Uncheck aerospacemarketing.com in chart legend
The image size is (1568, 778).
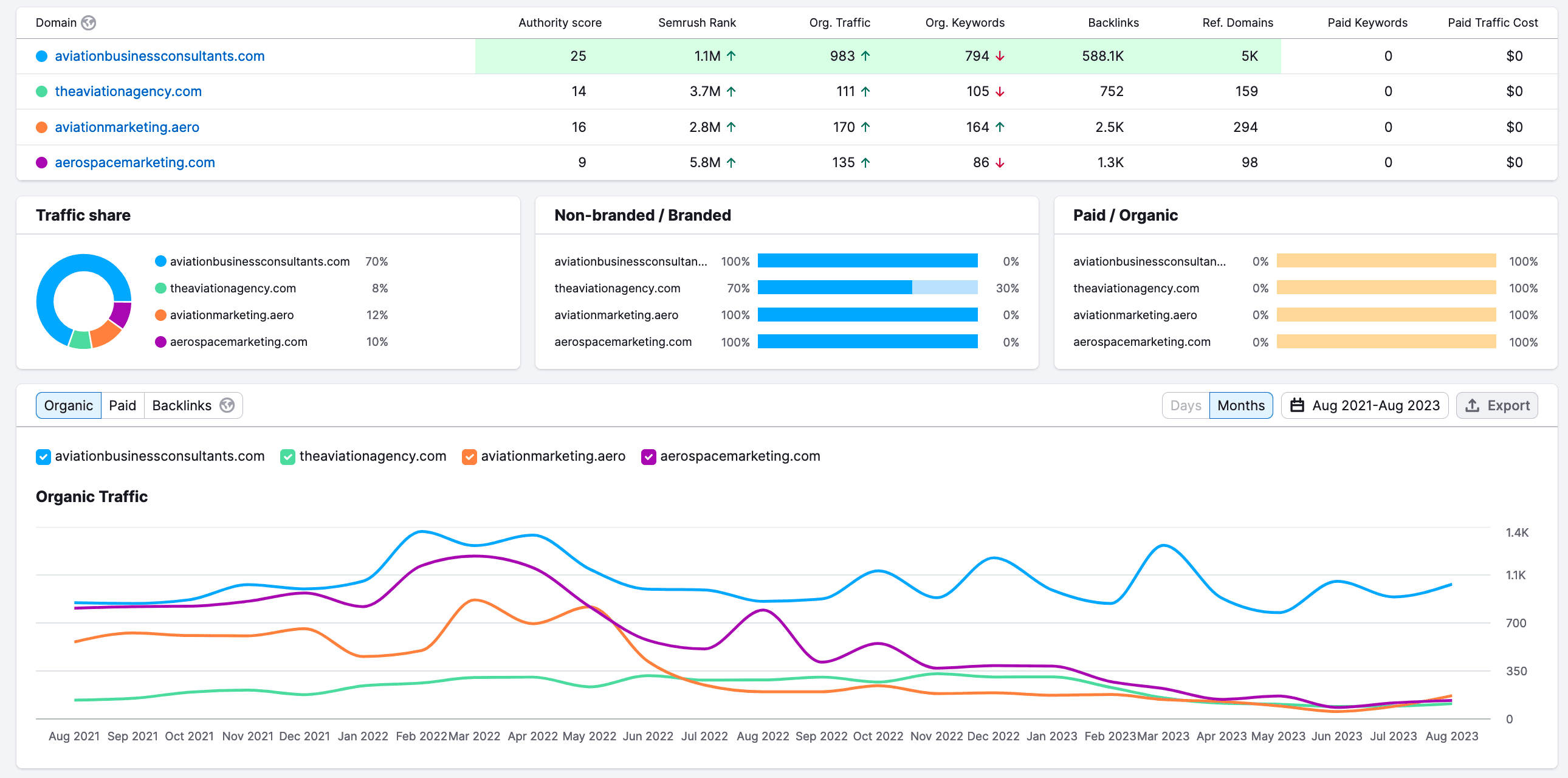coord(649,456)
